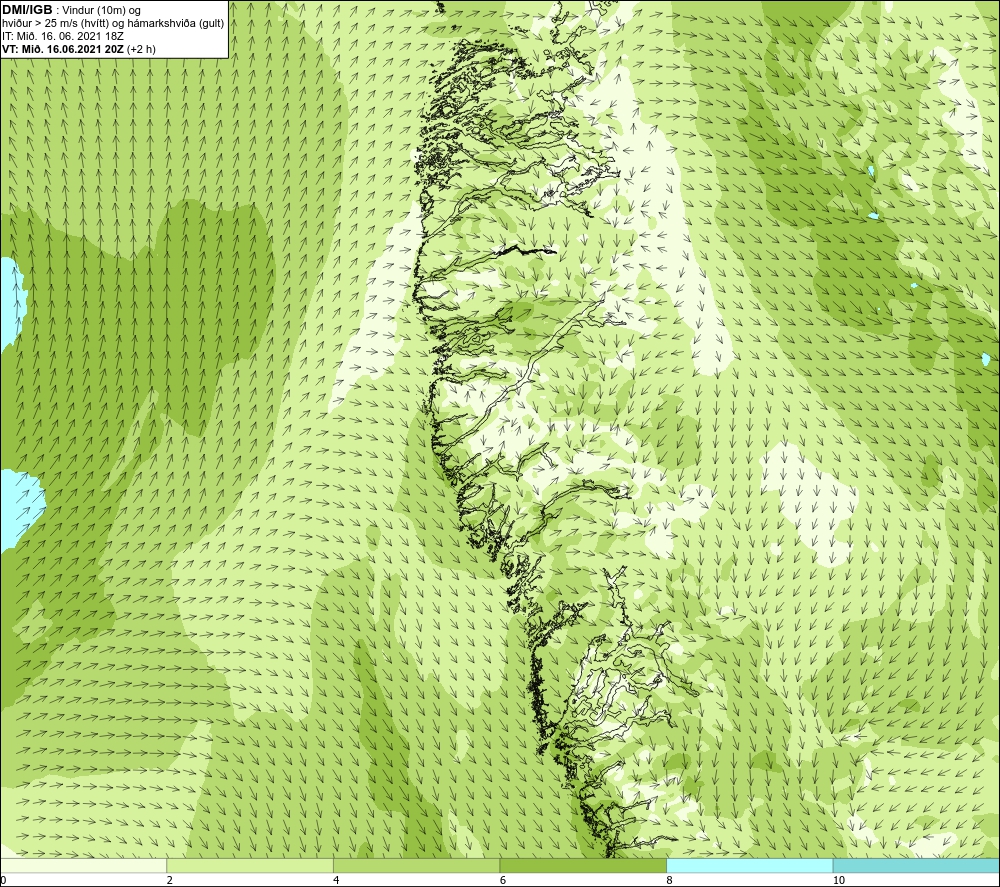This screenshot has height=887, width=1000.
Task: Select the 'Vindur (10m) og' text
Action: click(x=101, y=11)
